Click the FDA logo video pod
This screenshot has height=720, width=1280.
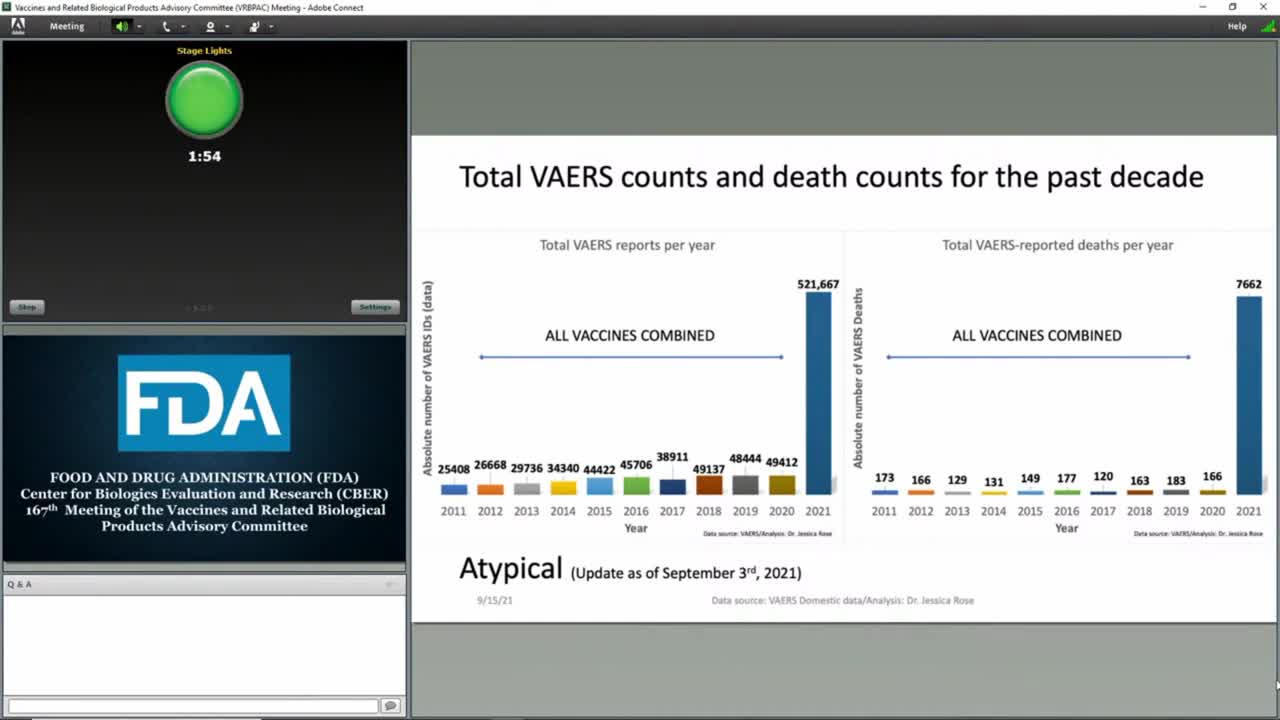coord(204,447)
